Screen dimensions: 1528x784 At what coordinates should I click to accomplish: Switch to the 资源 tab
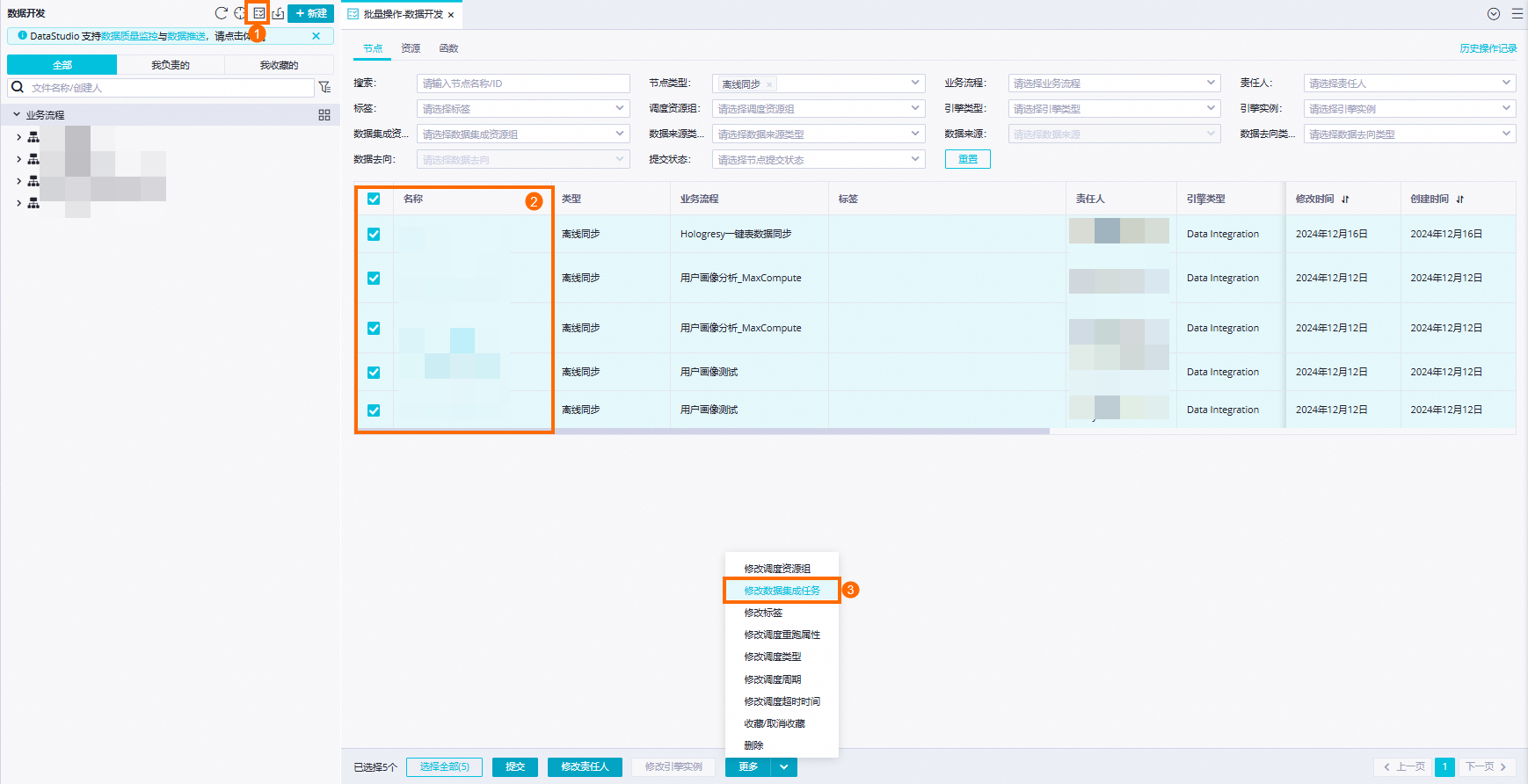[x=411, y=48]
